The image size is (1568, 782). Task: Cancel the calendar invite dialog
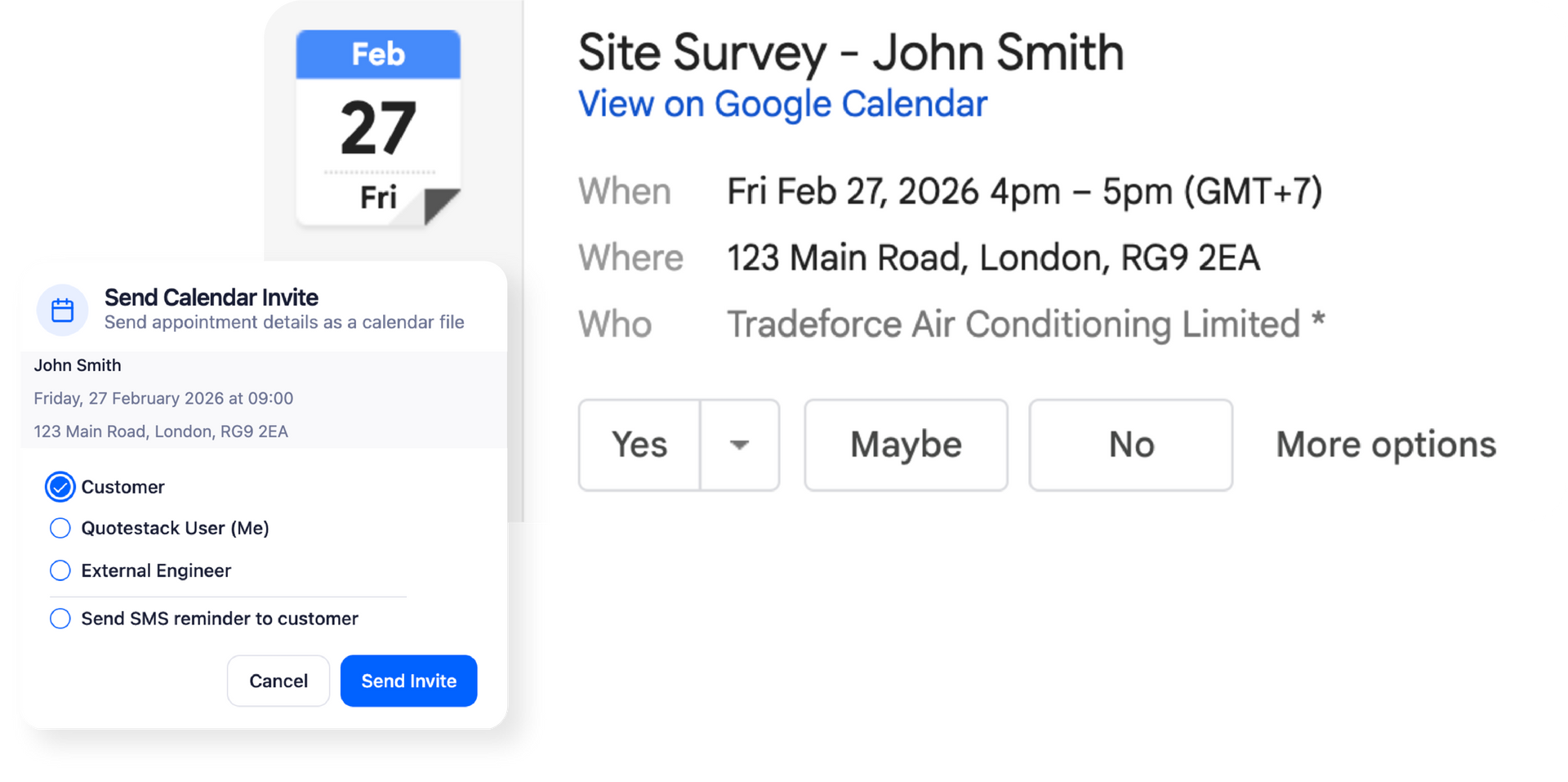(x=278, y=681)
